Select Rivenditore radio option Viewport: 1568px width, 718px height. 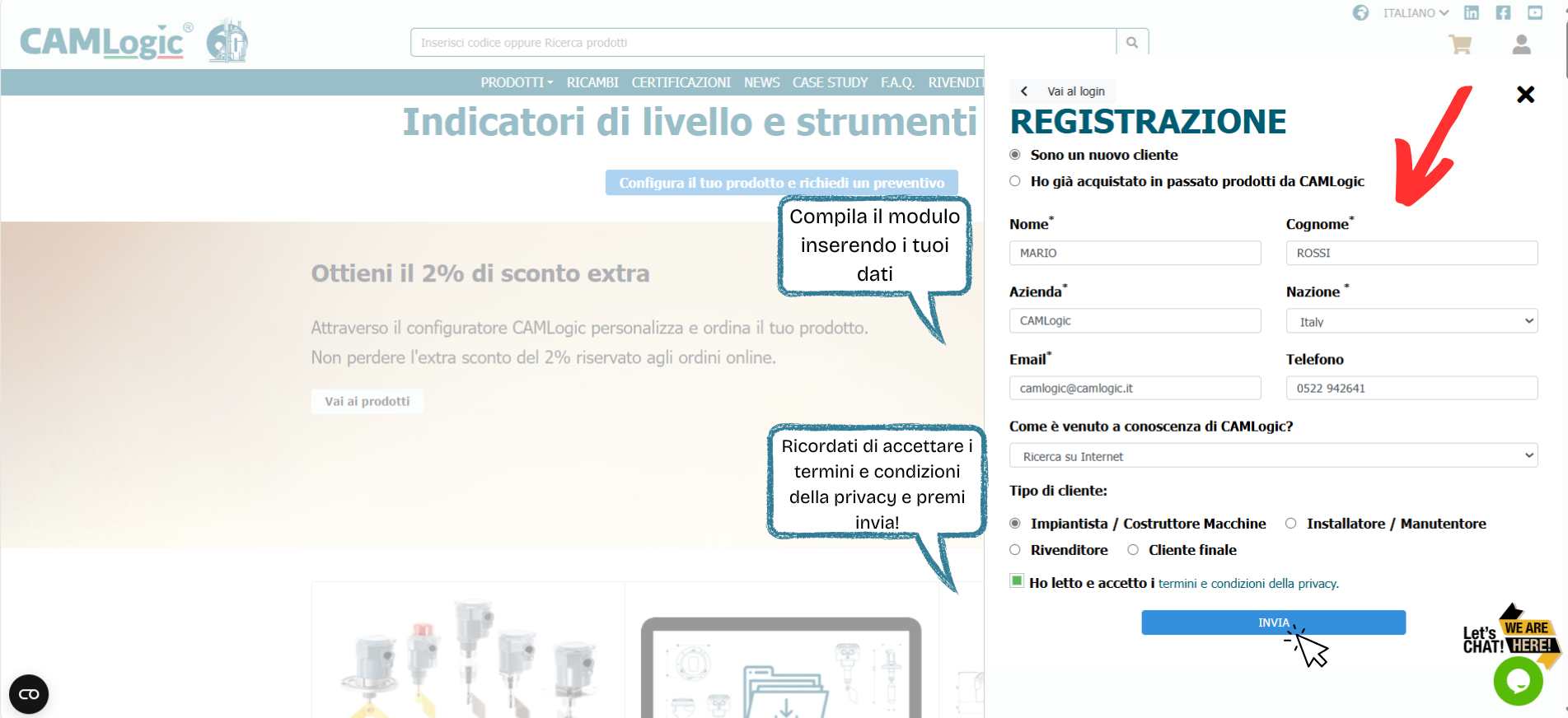coord(1015,550)
